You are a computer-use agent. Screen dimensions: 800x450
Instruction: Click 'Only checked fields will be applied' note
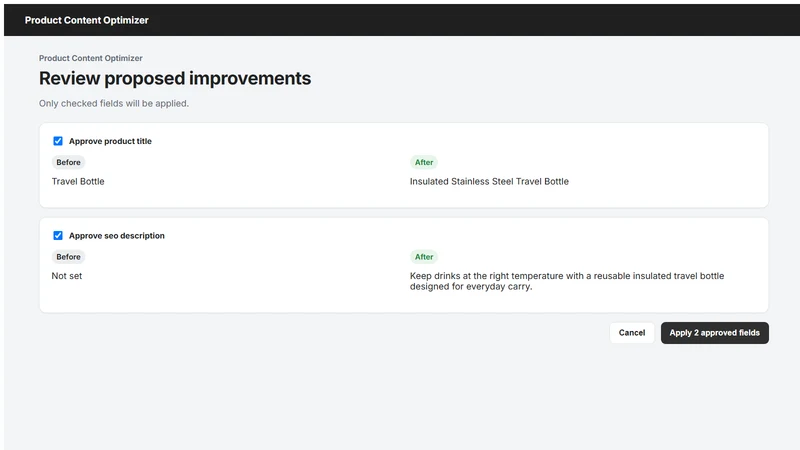click(x=114, y=103)
